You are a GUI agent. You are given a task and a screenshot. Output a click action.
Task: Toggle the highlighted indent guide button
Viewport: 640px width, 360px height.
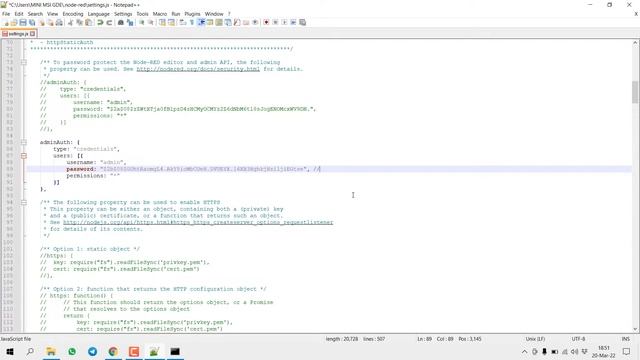201,22
